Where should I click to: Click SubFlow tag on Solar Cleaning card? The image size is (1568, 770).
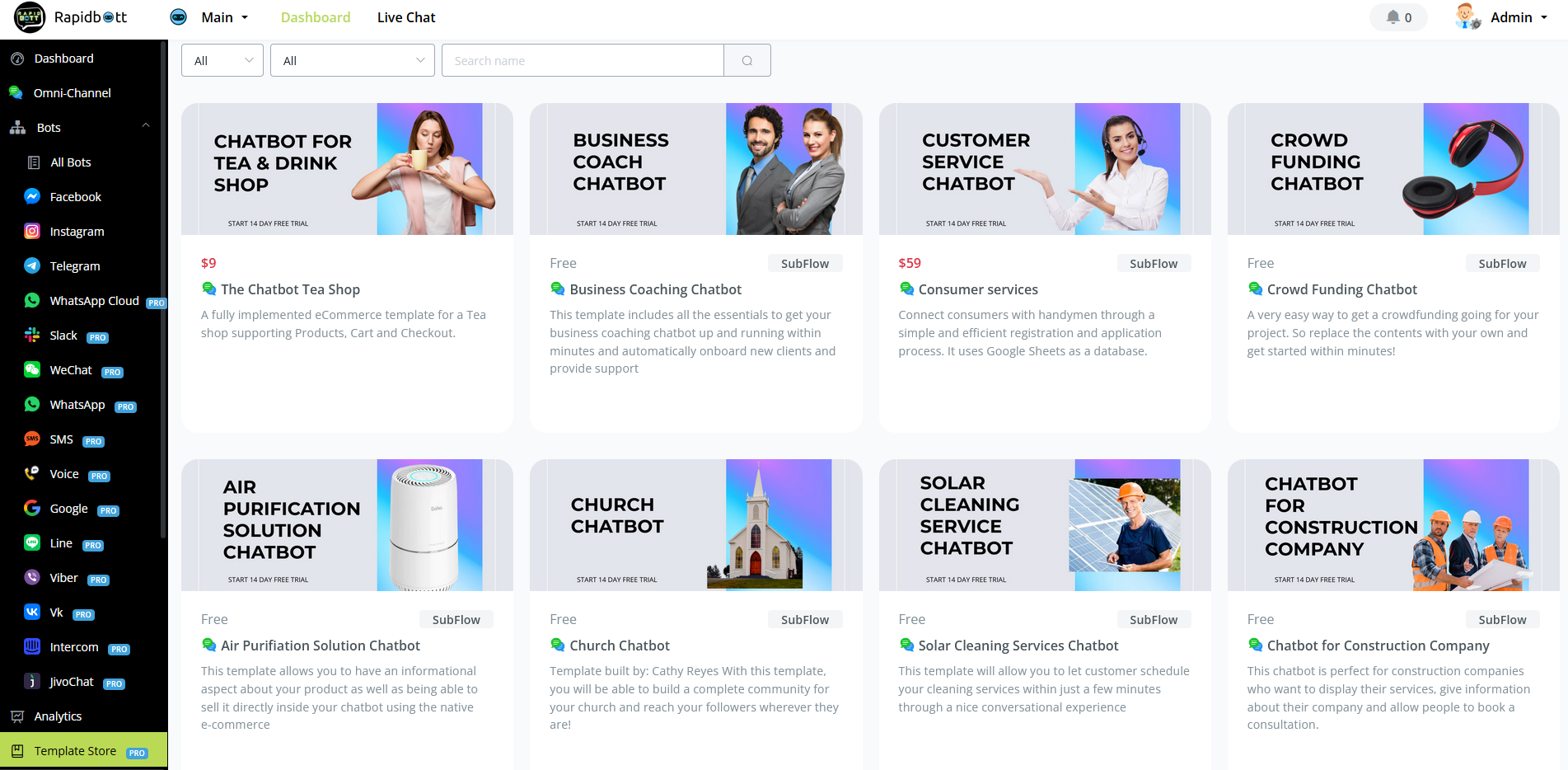click(1154, 619)
